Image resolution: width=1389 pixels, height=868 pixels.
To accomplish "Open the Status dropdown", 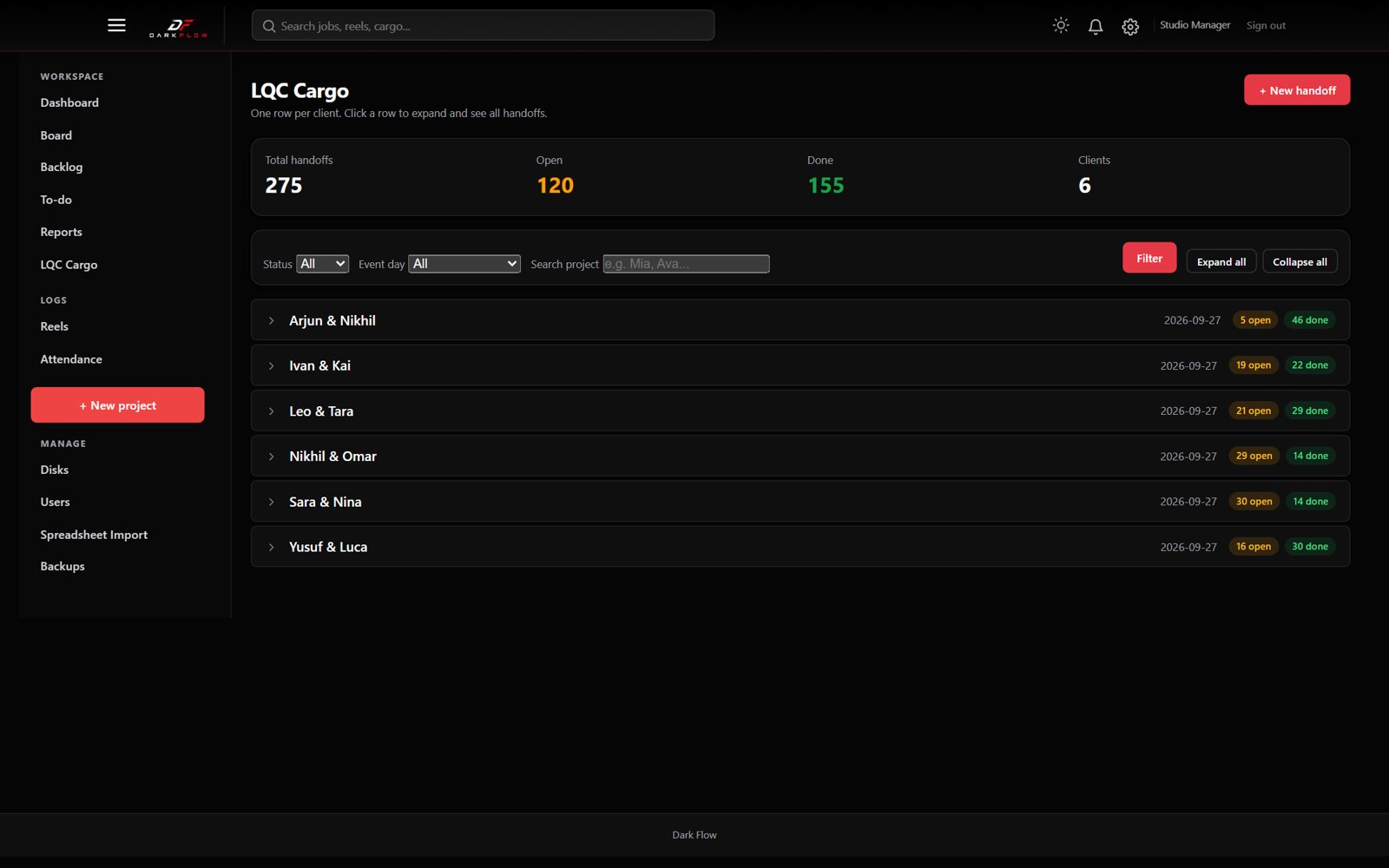I will [x=322, y=264].
